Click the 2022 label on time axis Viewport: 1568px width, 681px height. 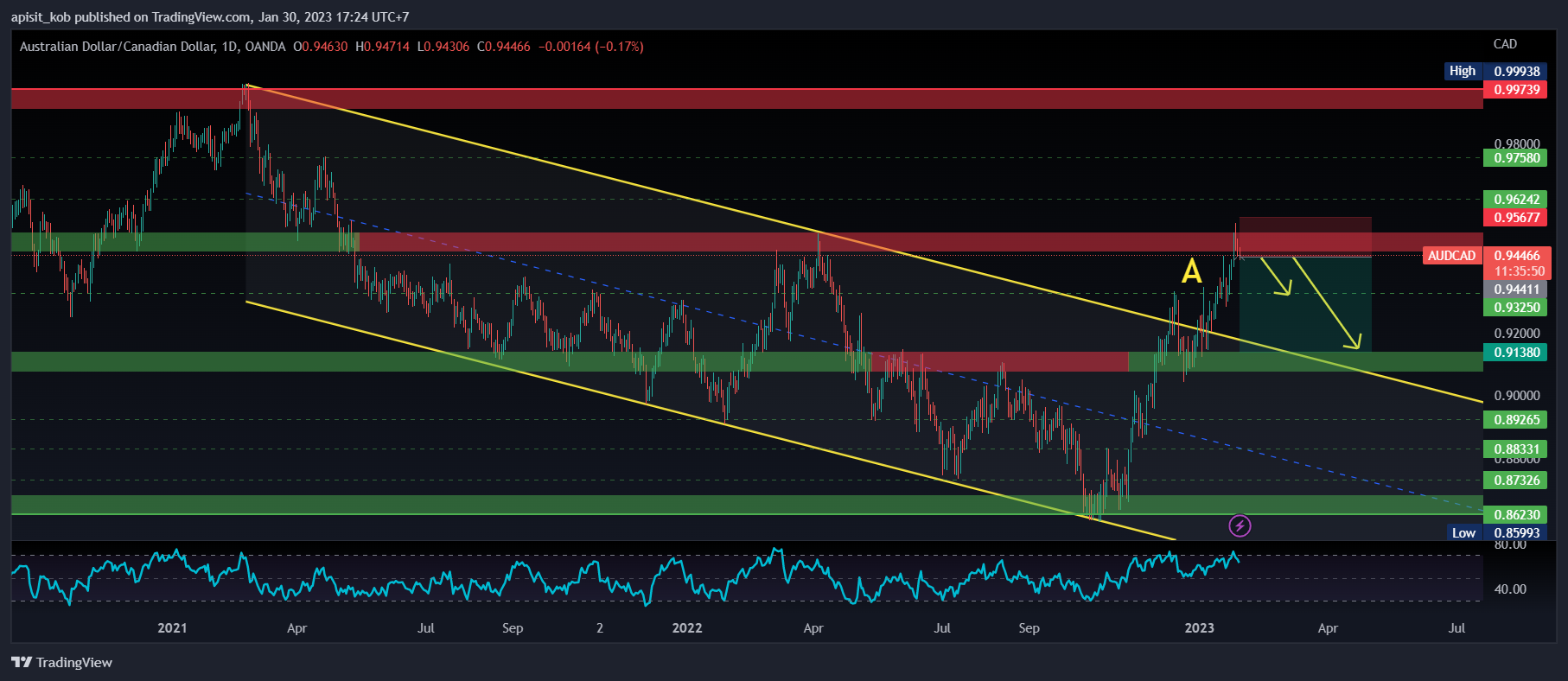click(x=687, y=628)
